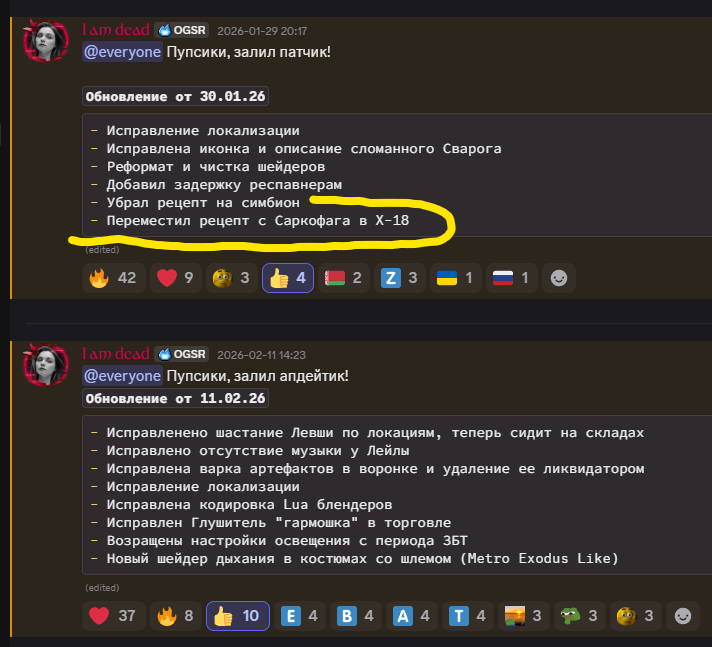Open emoji picker on first message
Screen dimensions: 712x647
click(559, 278)
